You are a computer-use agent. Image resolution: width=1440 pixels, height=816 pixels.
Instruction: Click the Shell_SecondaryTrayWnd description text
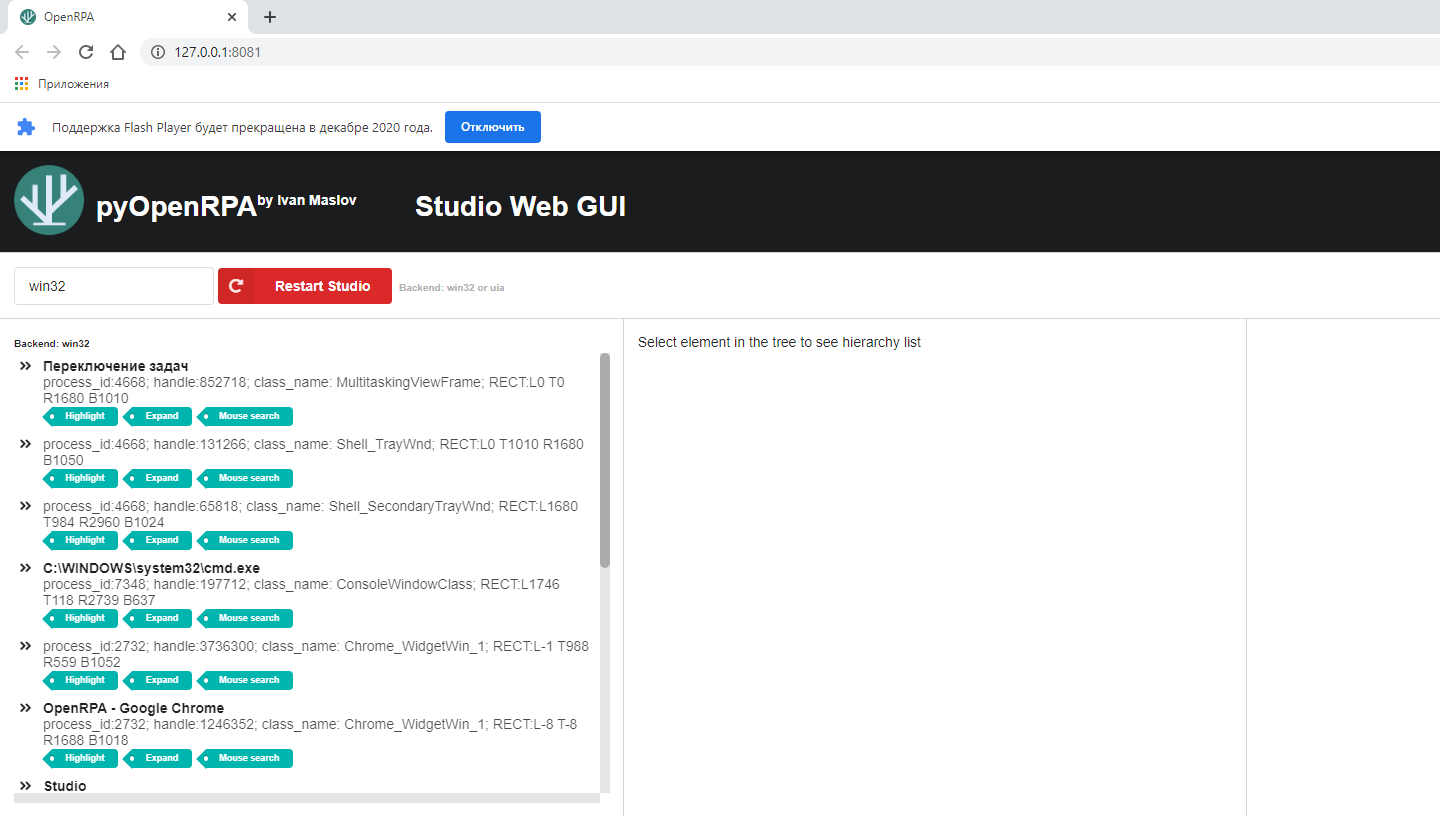(x=310, y=514)
